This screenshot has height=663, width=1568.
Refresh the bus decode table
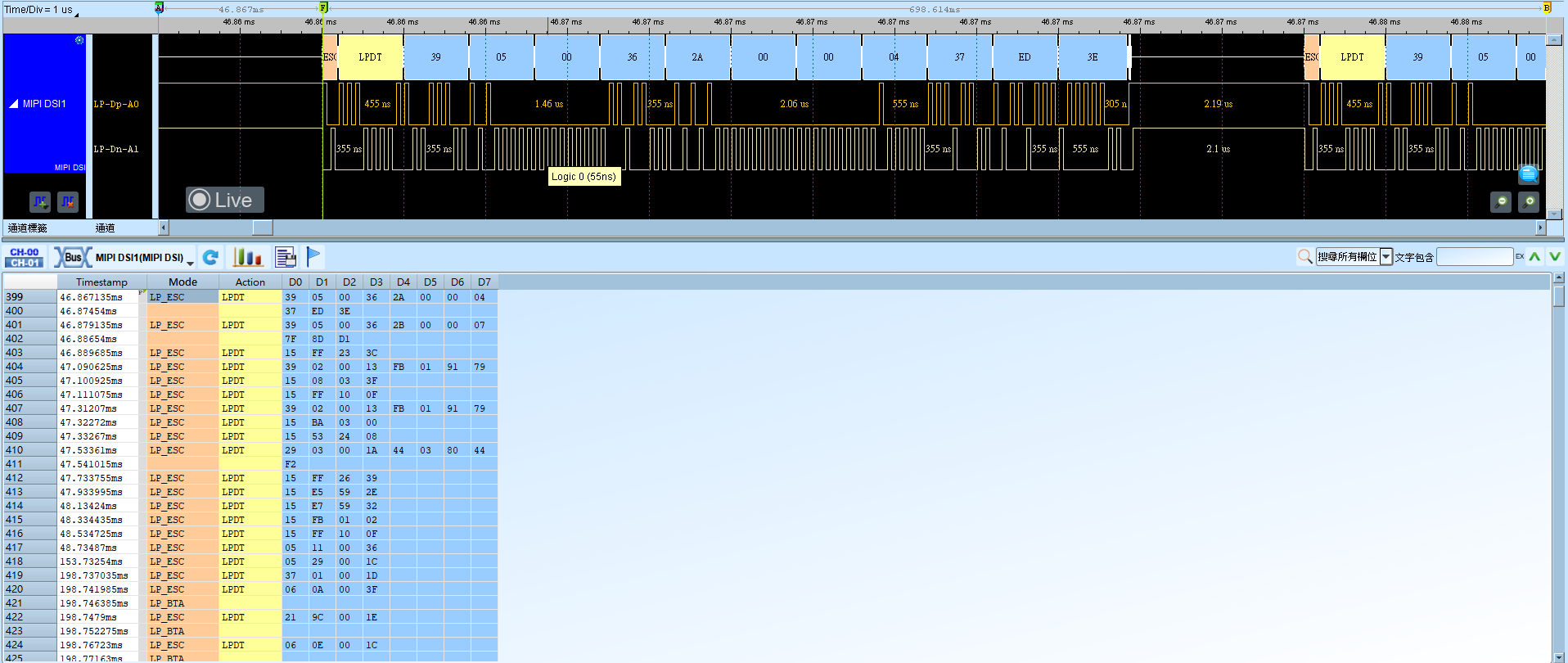click(x=210, y=257)
